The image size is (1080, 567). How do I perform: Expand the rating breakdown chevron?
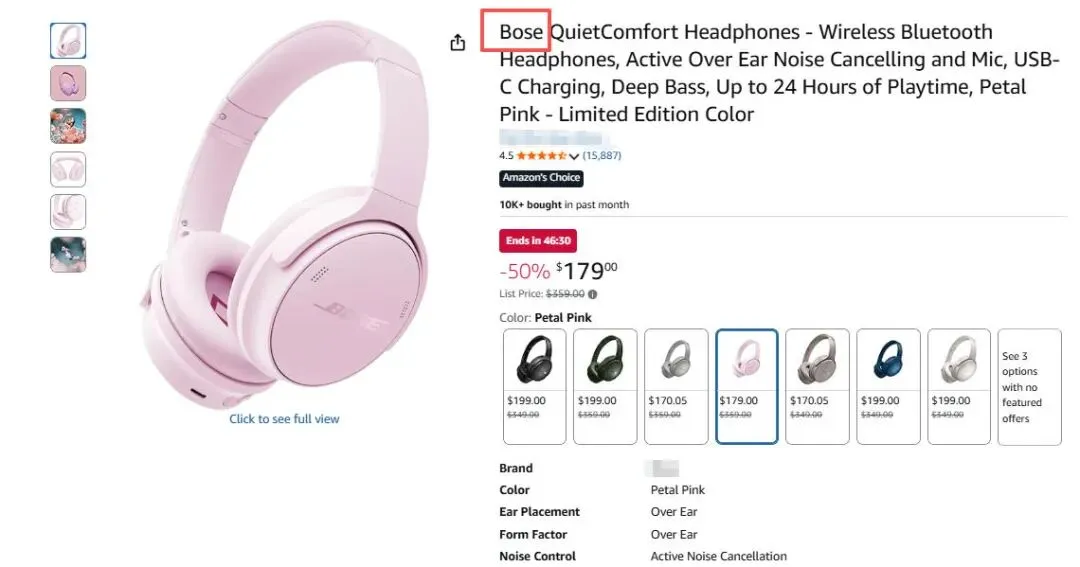coord(574,157)
